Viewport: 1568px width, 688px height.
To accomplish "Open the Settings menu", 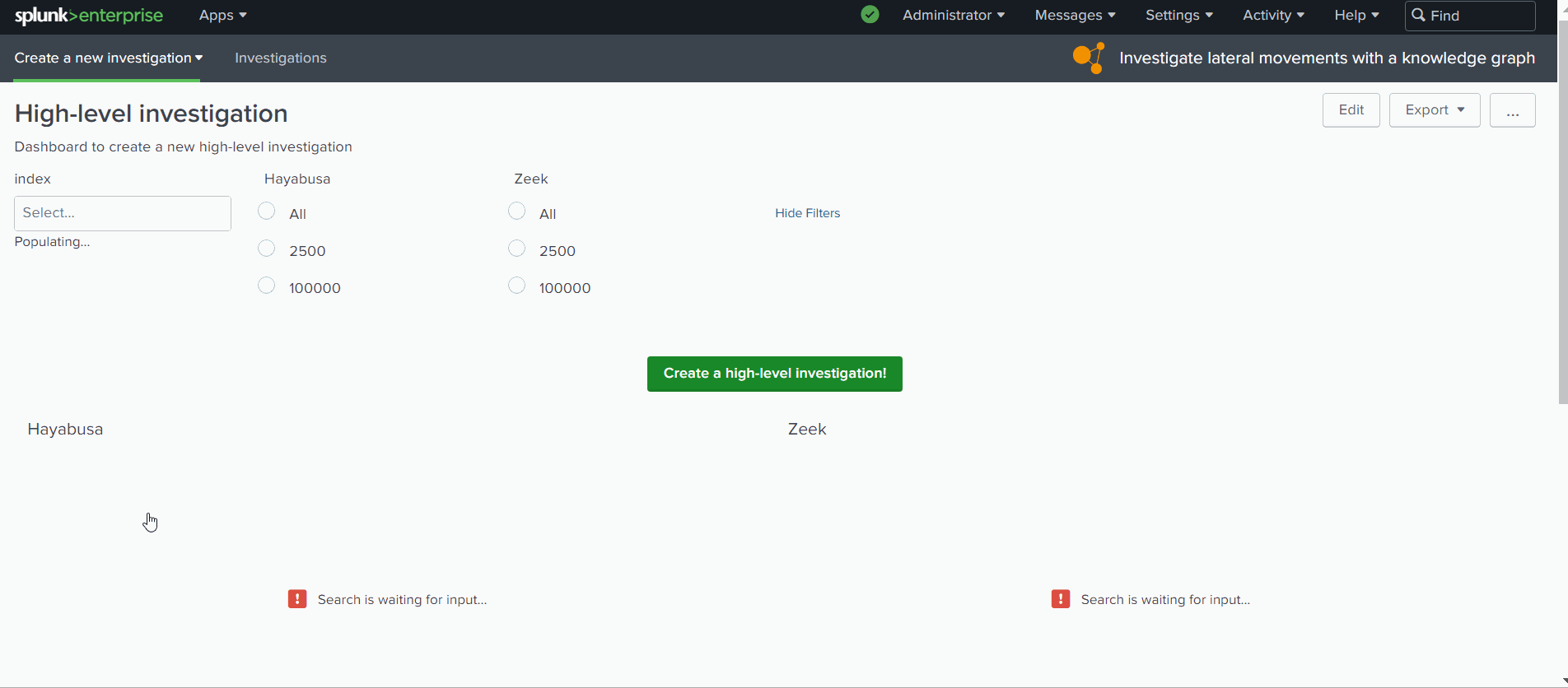I will 1178,16.
